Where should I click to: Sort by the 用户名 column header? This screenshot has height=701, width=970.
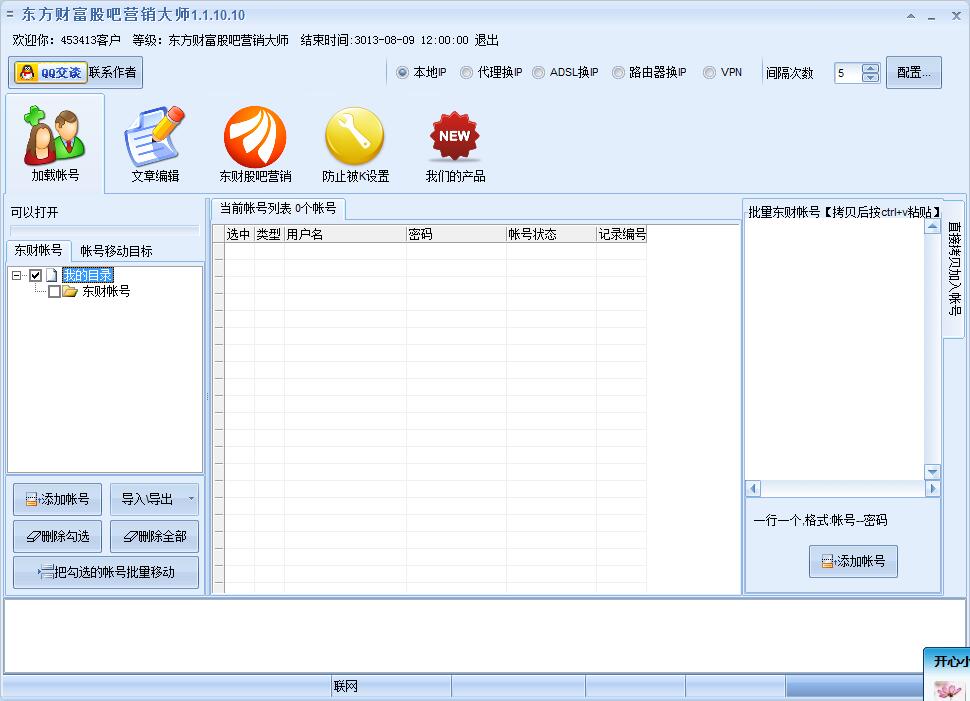click(345, 234)
